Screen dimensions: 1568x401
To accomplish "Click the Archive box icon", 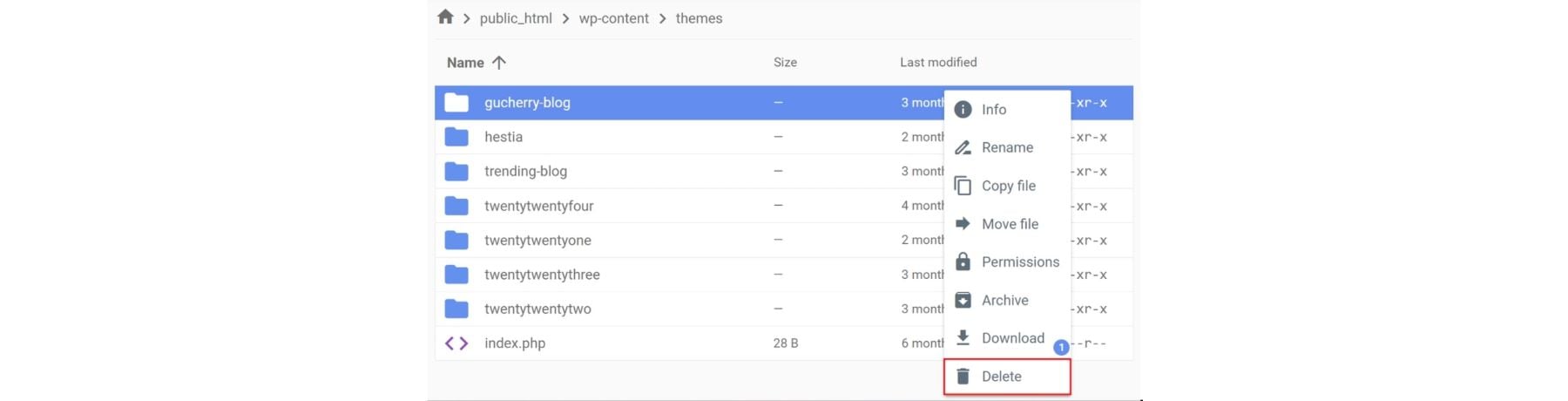I will tap(963, 300).
